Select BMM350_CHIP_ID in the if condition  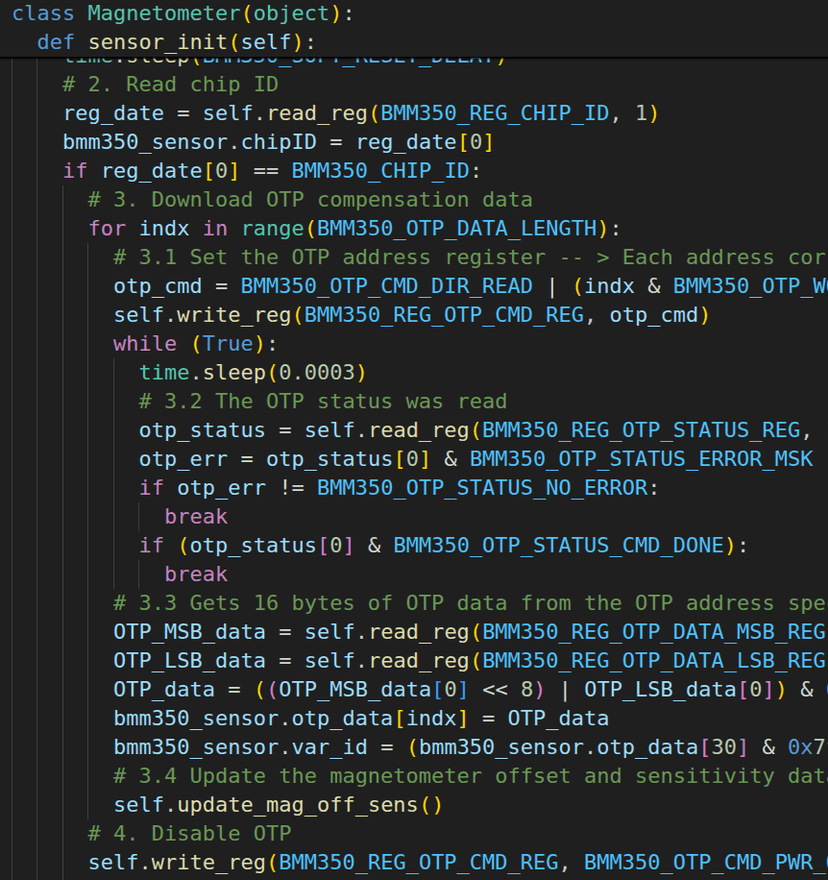[385, 171]
